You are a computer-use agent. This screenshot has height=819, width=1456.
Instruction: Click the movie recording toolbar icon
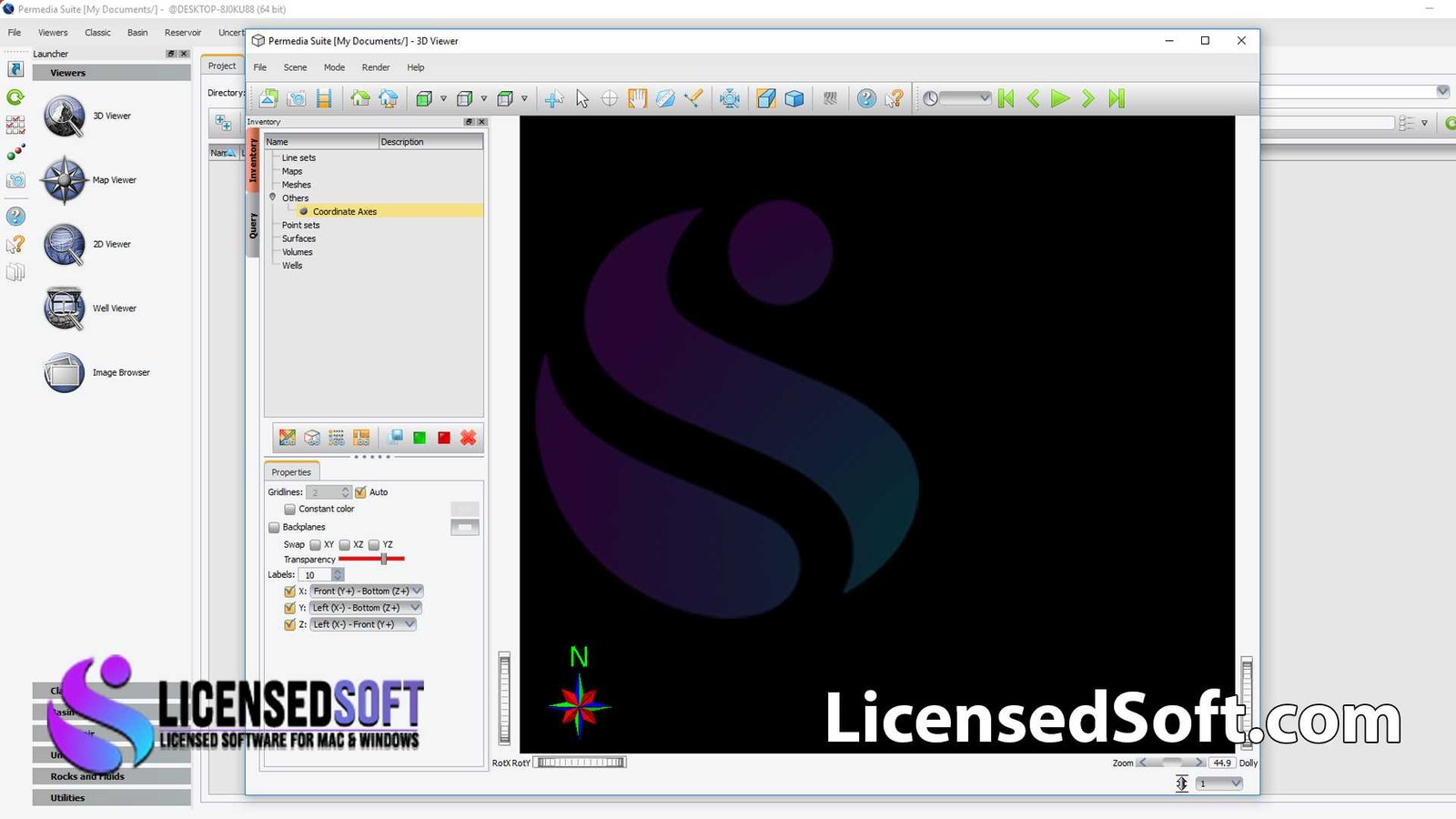coord(323,98)
